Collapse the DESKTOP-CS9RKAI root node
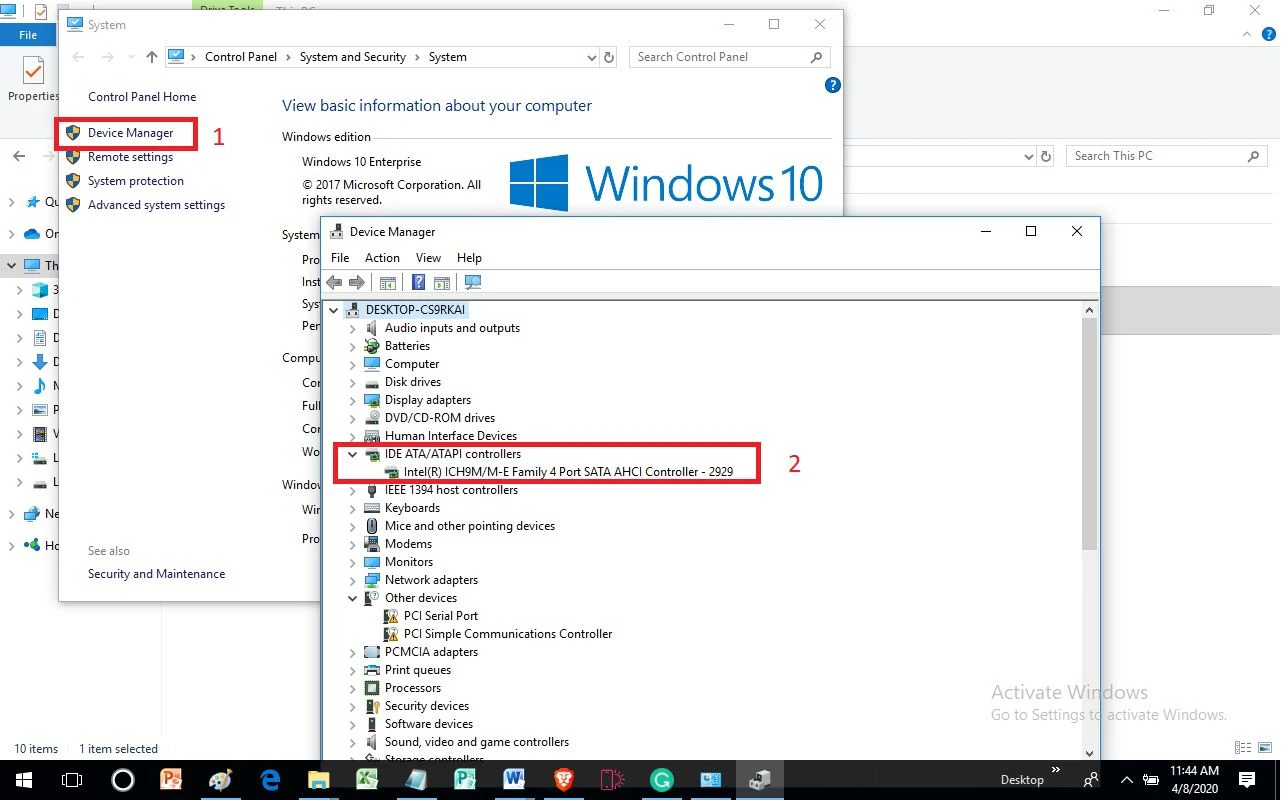1282x800 pixels. click(x=334, y=310)
